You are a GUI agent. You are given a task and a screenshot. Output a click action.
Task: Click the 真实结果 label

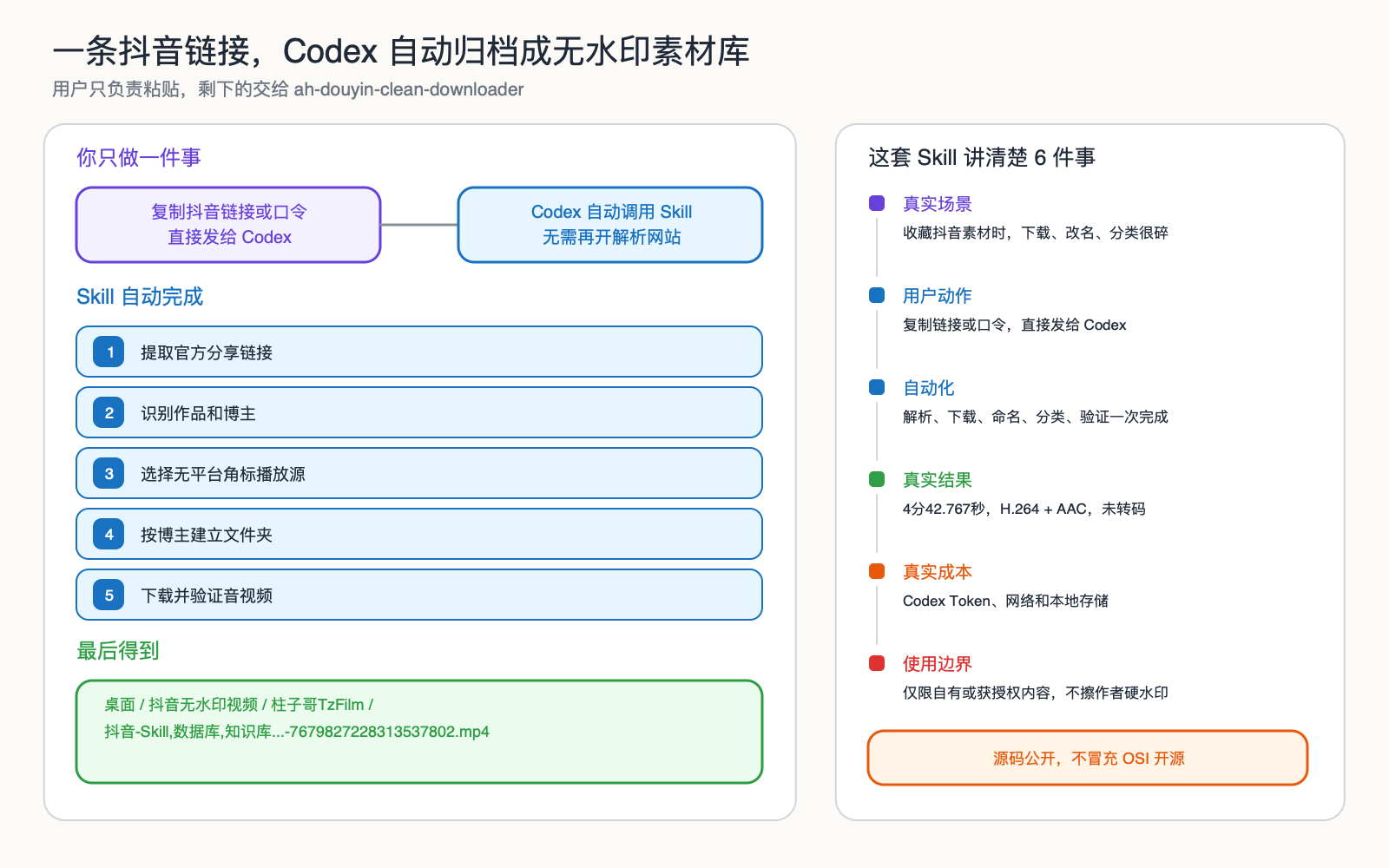click(x=938, y=480)
